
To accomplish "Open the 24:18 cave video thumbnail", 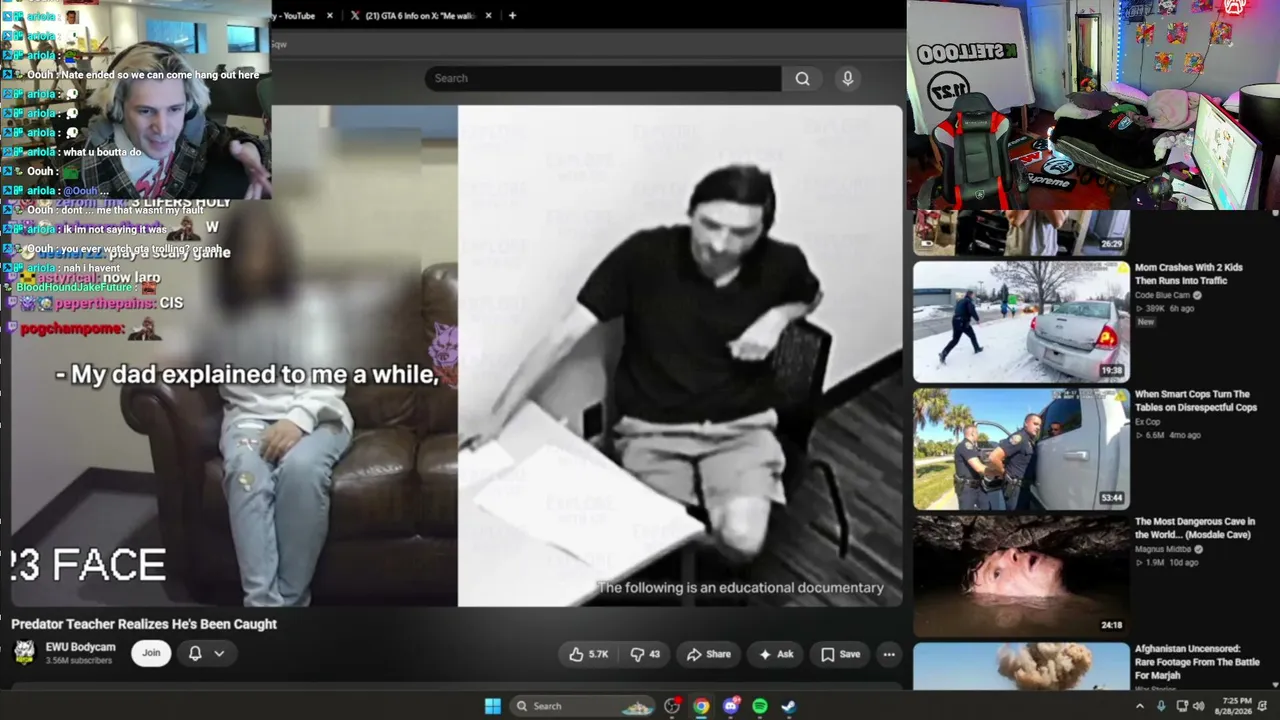I will pyautogui.click(x=1021, y=576).
